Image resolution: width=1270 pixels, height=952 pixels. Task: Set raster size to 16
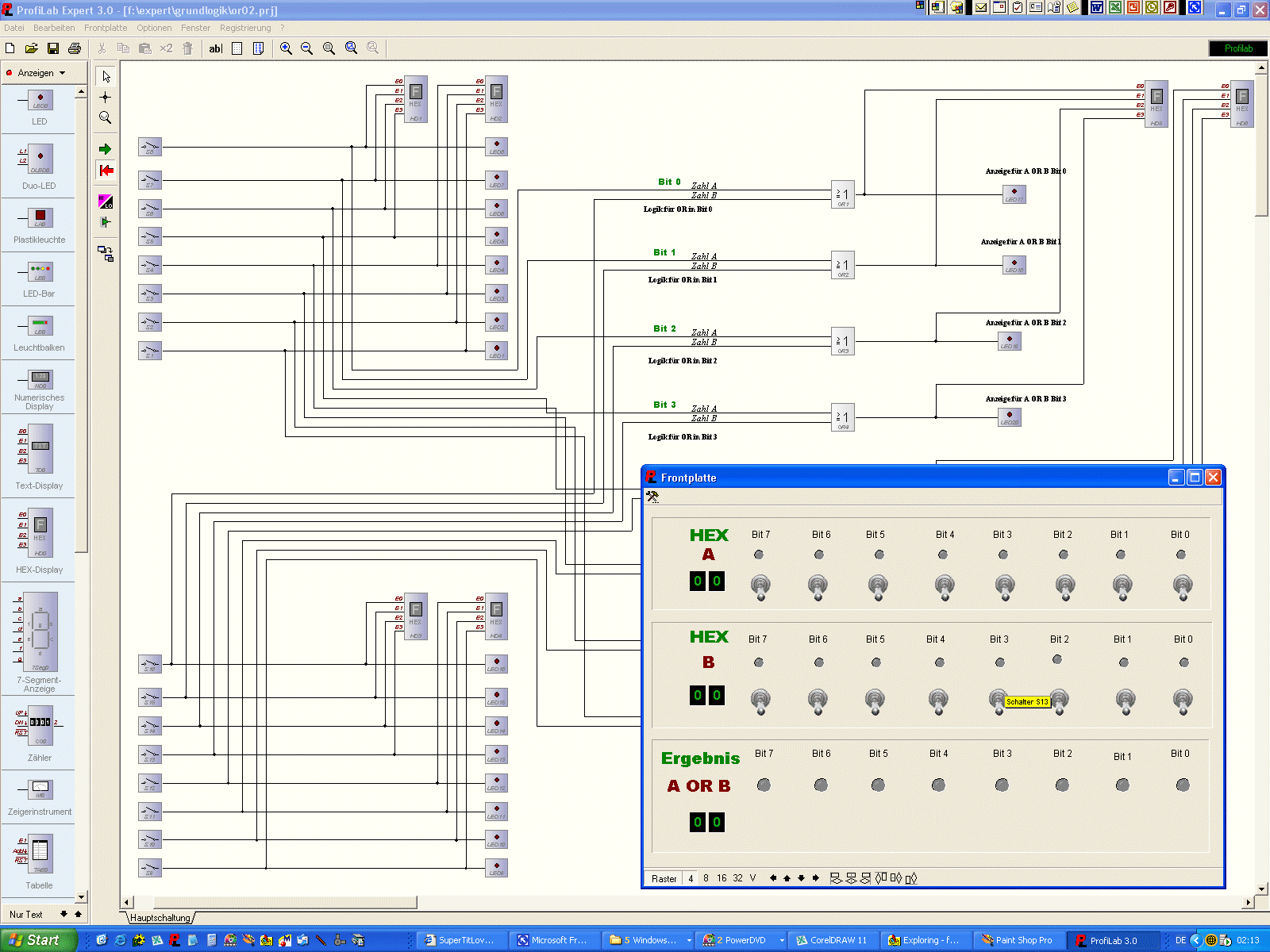point(722,878)
